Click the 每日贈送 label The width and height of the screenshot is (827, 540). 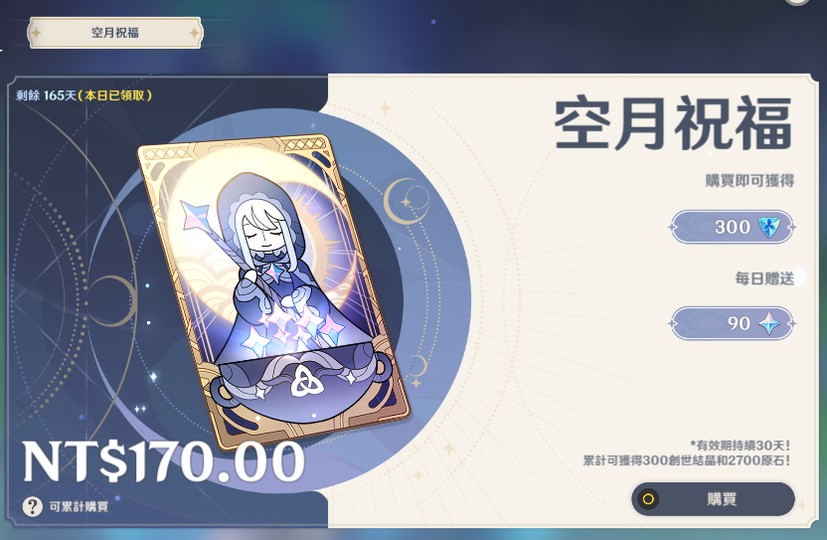pos(765,278)
